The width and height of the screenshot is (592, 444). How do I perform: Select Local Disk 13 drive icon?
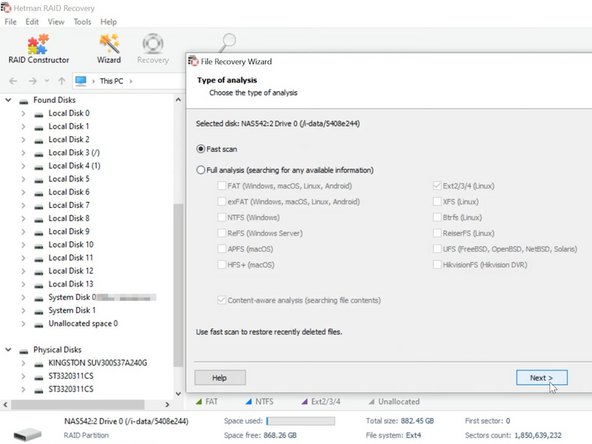[x=39, y=285]
